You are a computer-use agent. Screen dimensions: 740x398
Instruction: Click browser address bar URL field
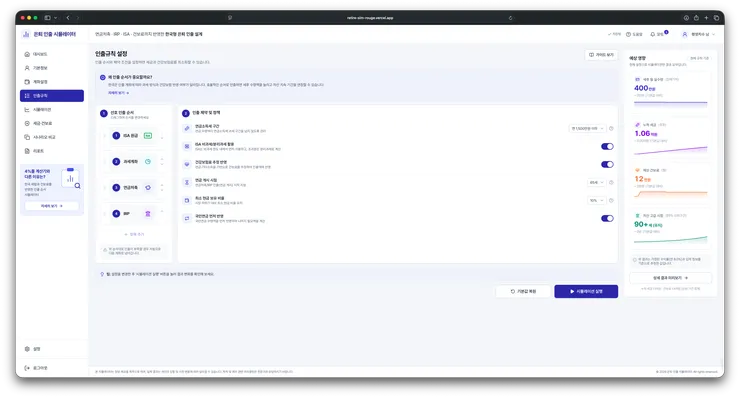(370, 18)
